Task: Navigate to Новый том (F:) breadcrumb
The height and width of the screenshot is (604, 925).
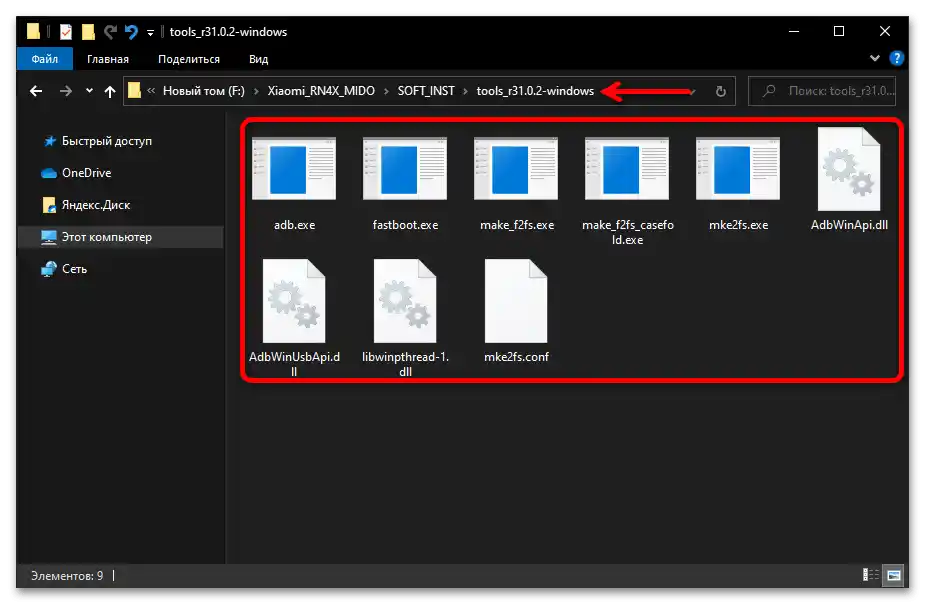Action: click(x=204, y=91)
